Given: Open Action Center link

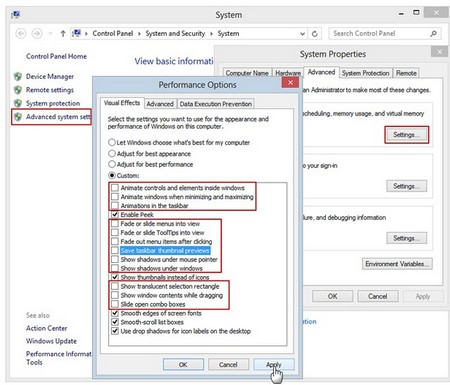Looking at the screenshot, I should (x=47, y=328).
